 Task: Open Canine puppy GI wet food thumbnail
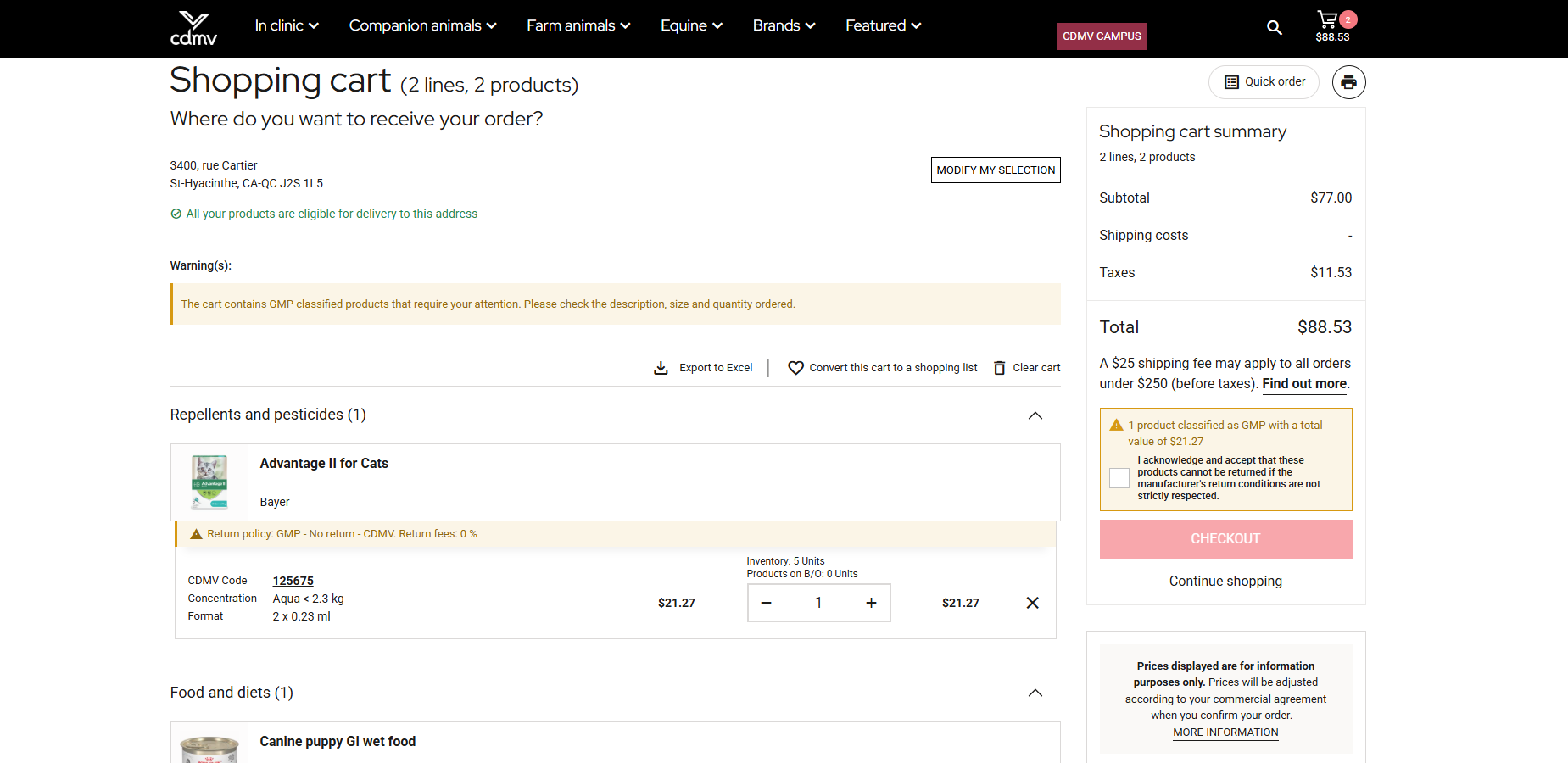pyautogui.click(x=209, y=749)
